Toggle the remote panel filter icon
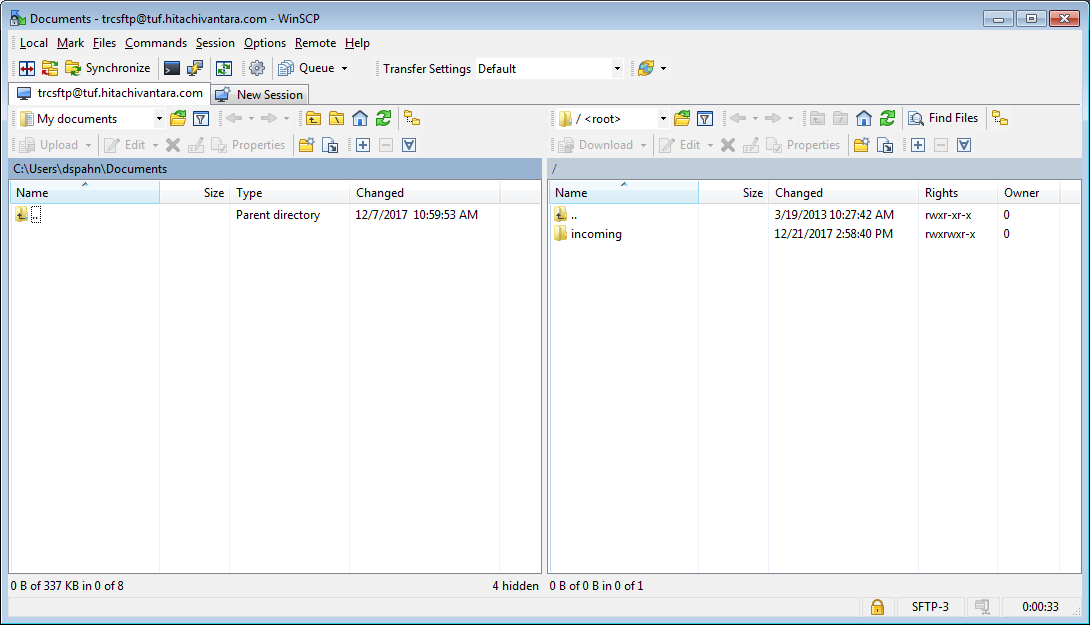The width and height of the screenshot is (1090, 625). coord(705,119)
